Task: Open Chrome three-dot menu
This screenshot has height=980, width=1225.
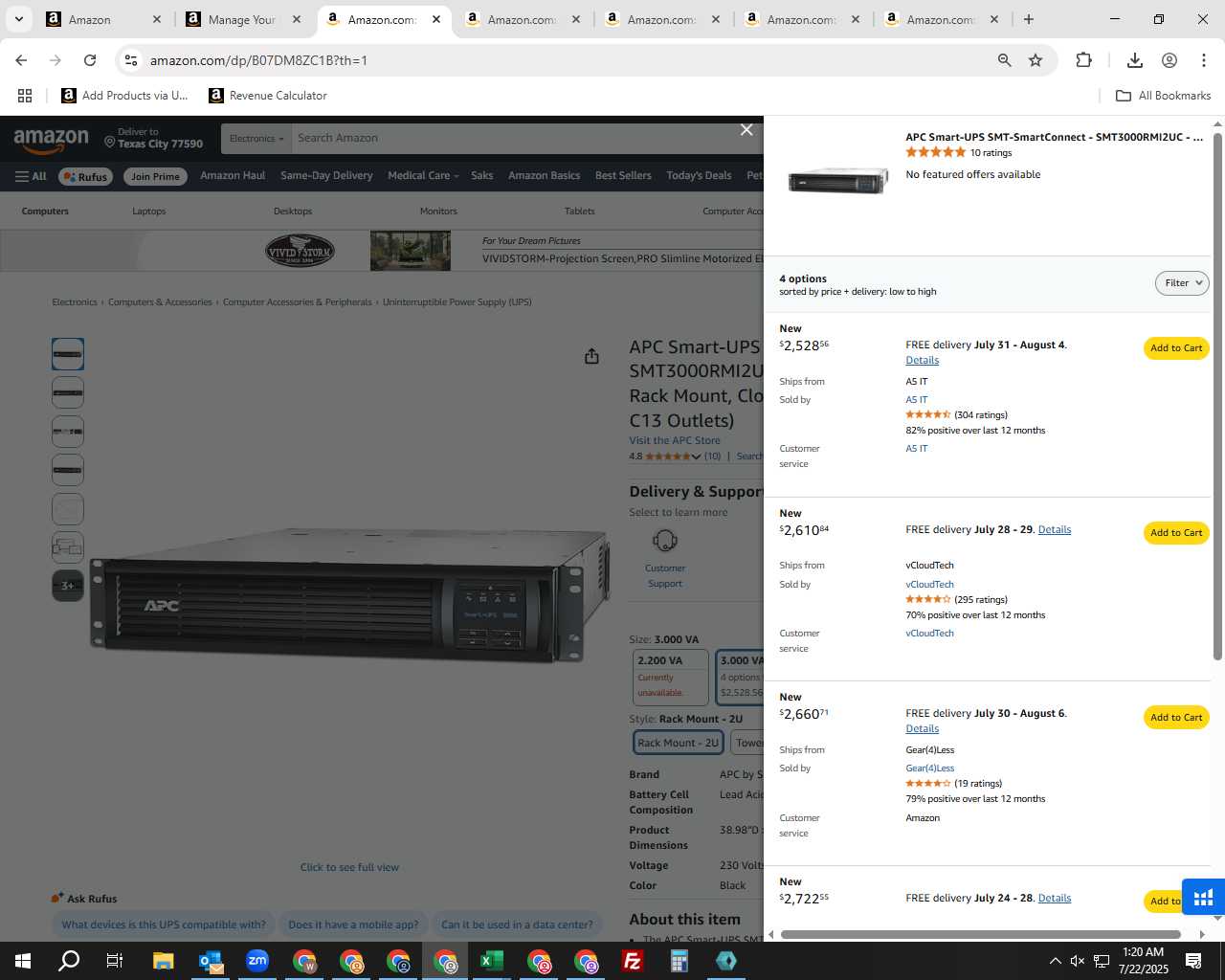Action: click(1204, 60)
